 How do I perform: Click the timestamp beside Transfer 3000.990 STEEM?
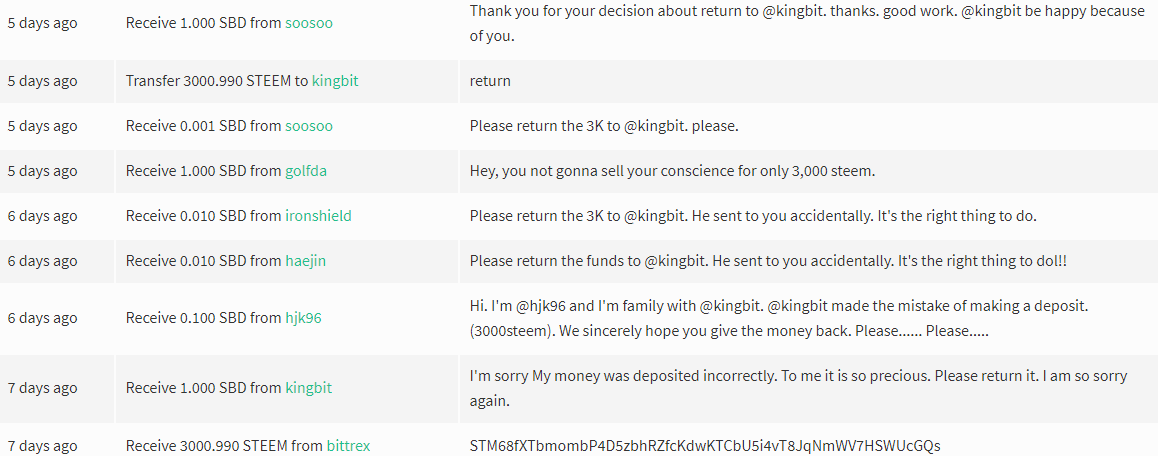point(42,81)
